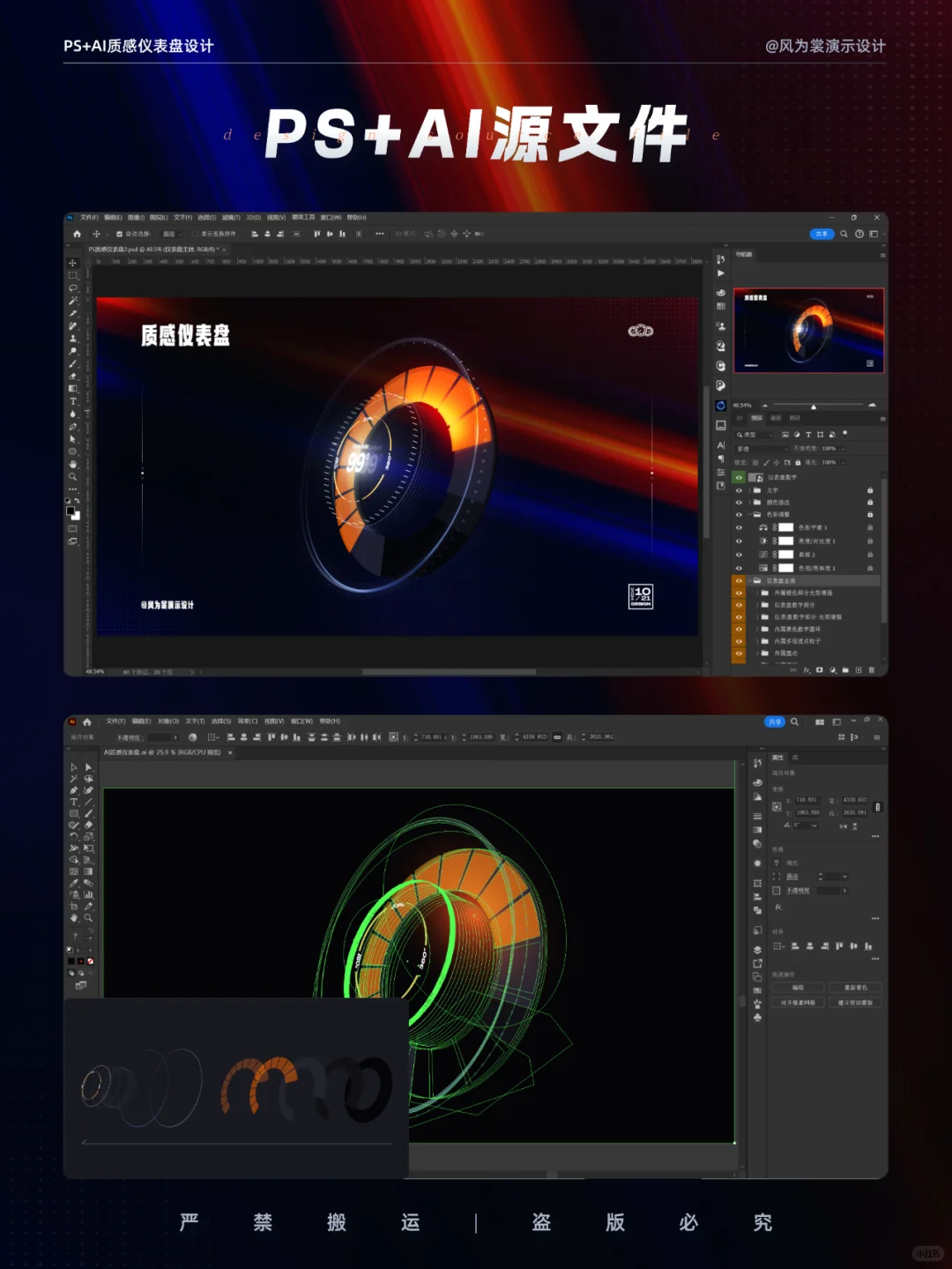
Task: Create new layer with plus icon in Layers panel
Action: (x=859, y=670)
